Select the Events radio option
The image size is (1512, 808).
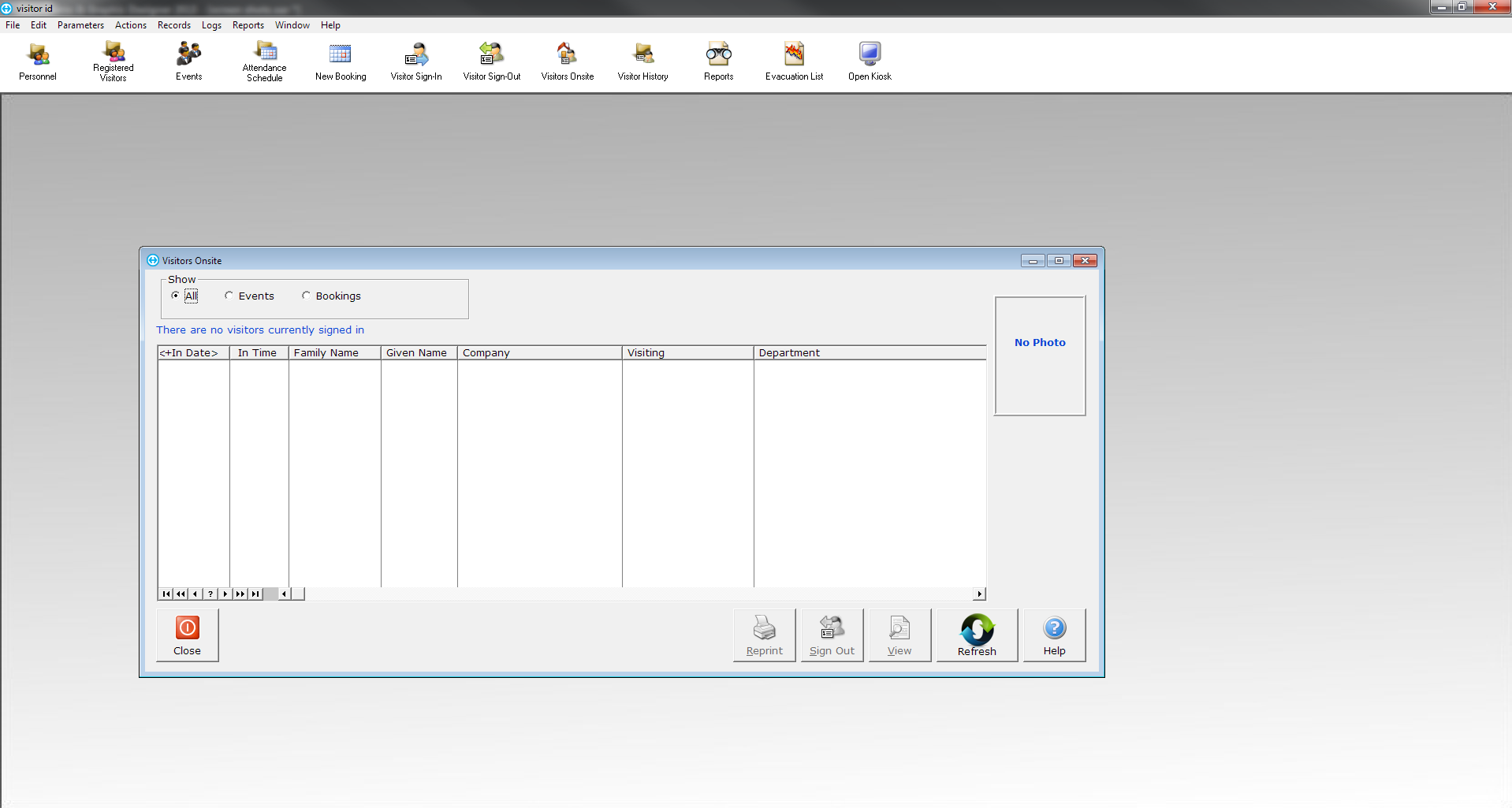tap(229, 296)
